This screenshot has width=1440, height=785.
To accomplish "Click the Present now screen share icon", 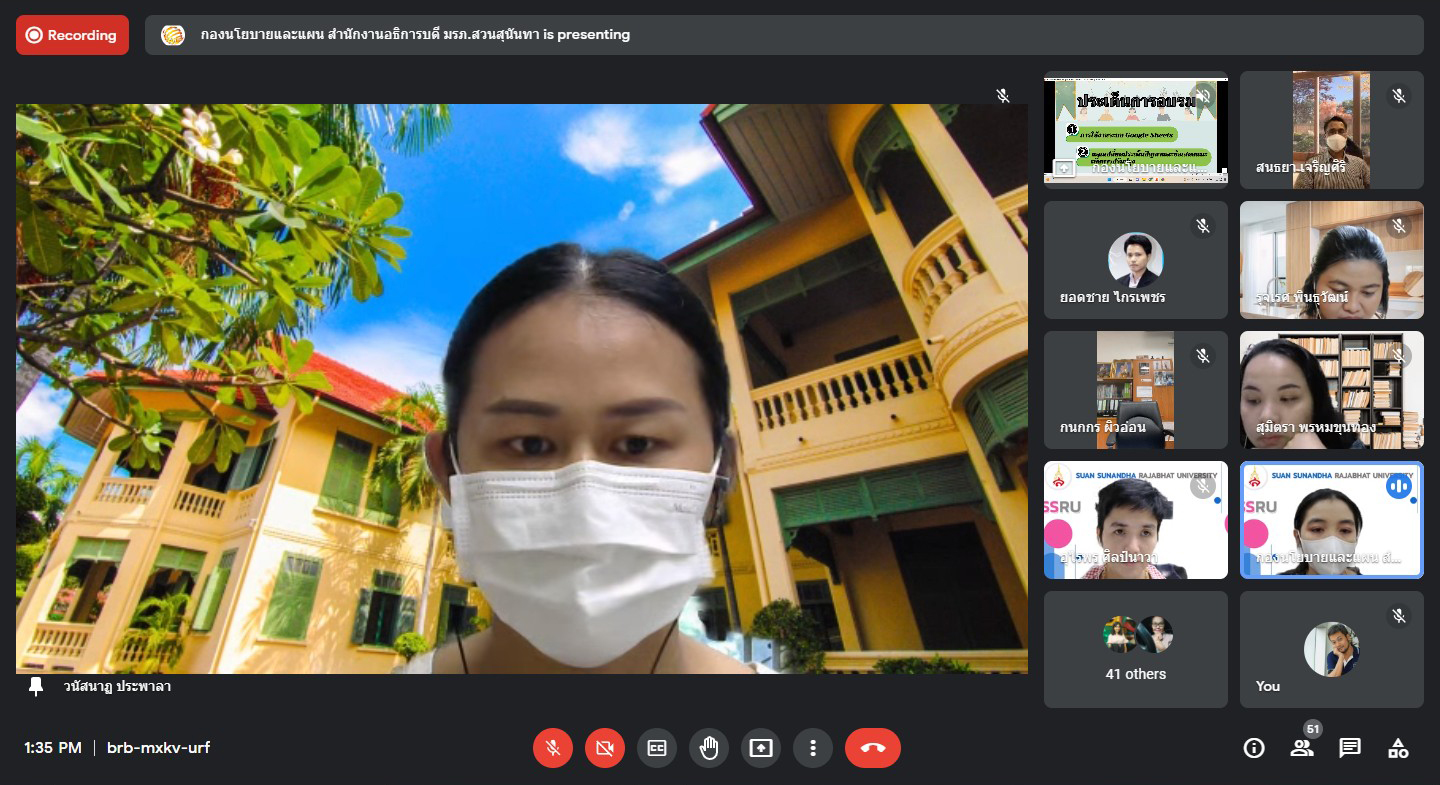I will tap(761, 748).
